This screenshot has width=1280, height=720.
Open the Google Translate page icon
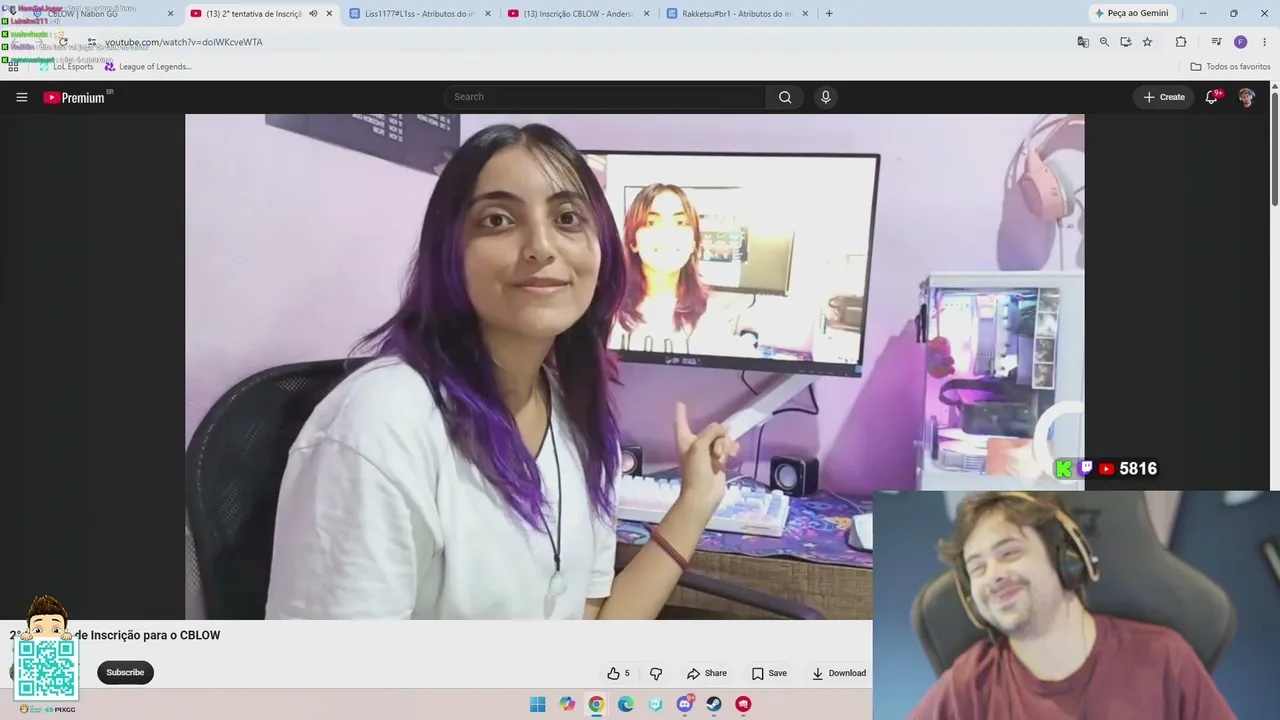(1083, 42)
